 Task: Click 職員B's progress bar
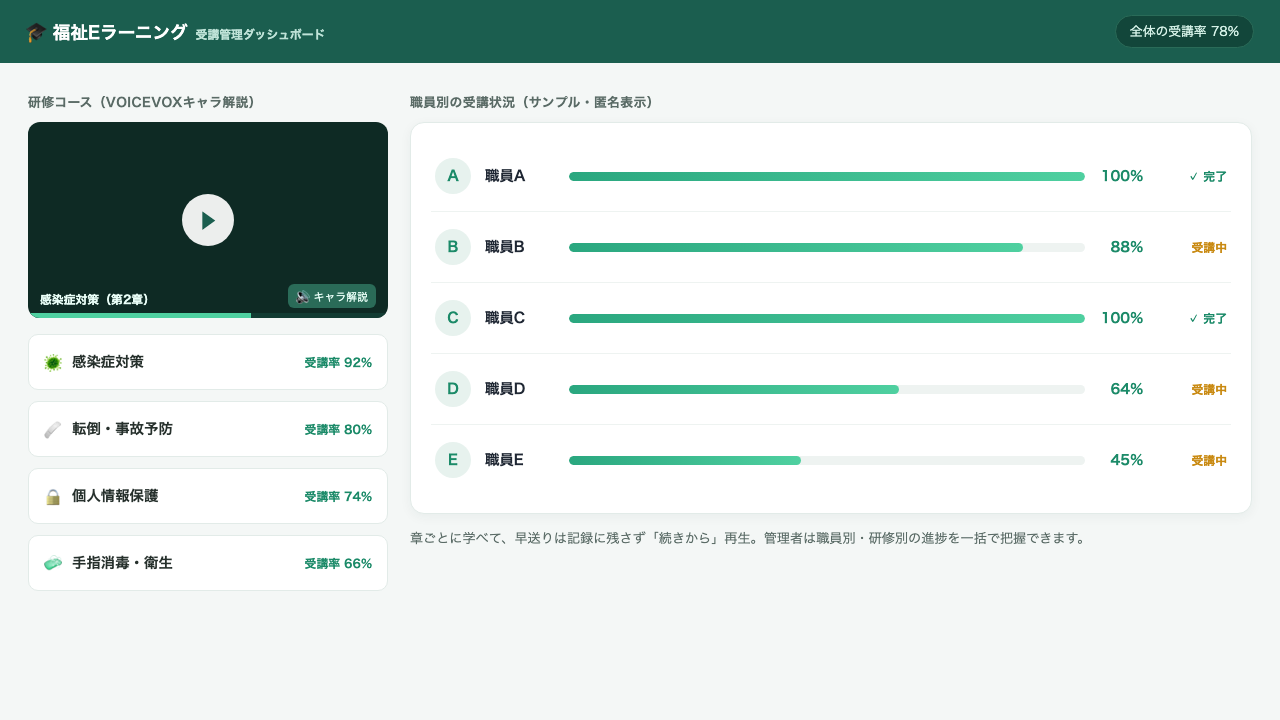coord(827,247)
